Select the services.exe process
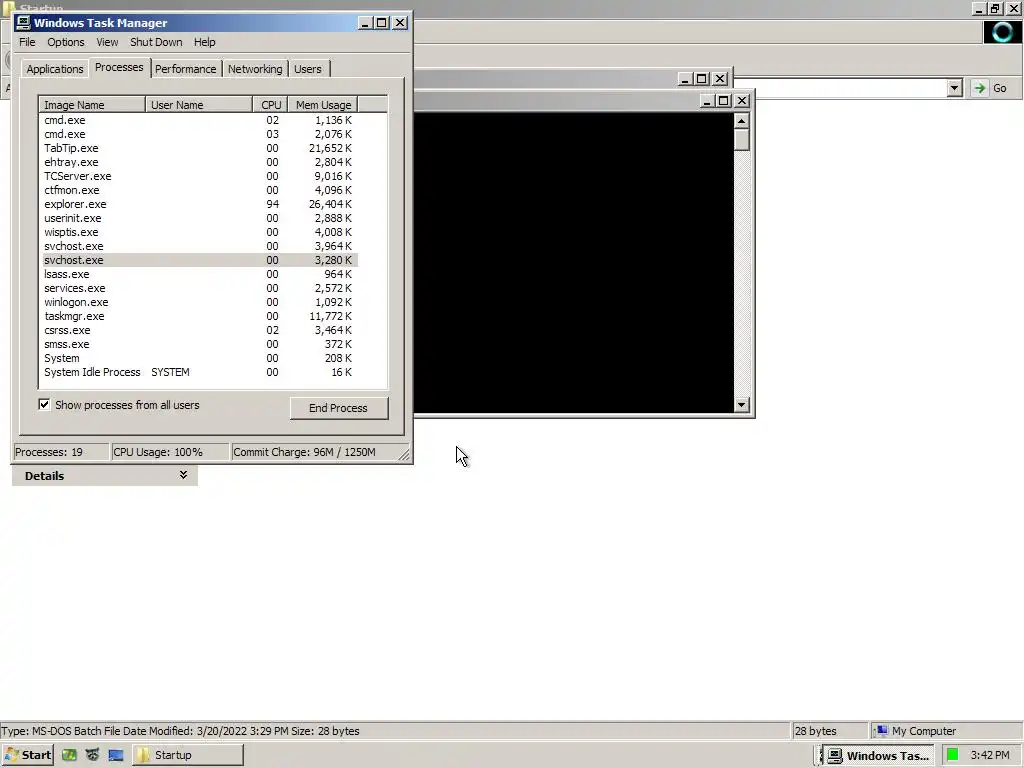This screenshot has width=1024, height=768. (x=200, y=288)
